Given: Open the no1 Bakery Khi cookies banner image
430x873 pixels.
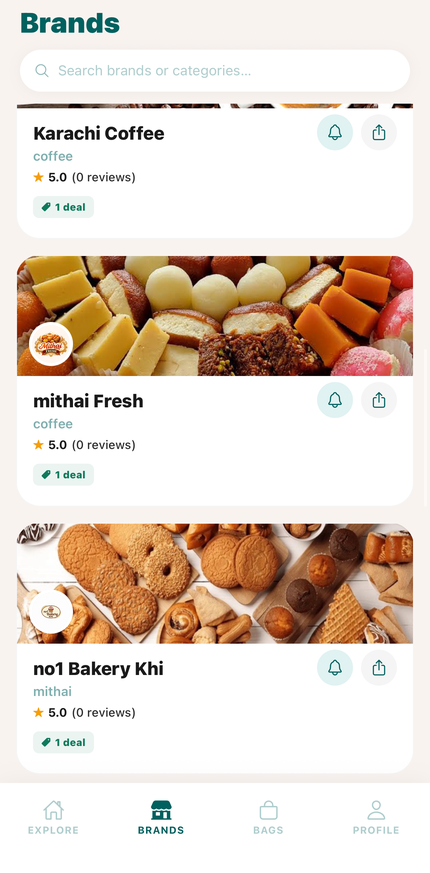Looking at the screenshot, I should (215, 583).
